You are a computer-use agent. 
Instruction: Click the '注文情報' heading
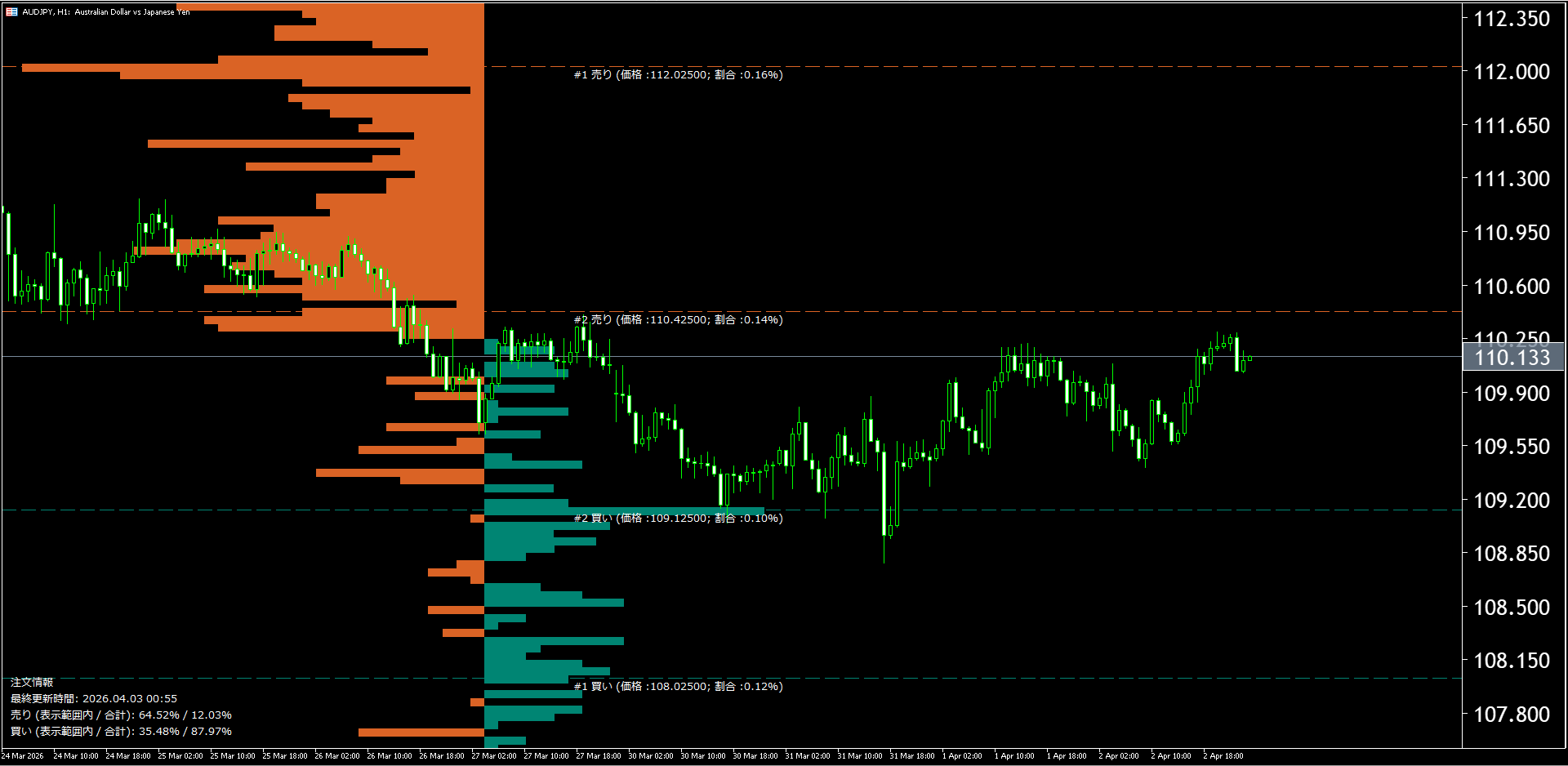pyautogui.click(x=32, y=682)
